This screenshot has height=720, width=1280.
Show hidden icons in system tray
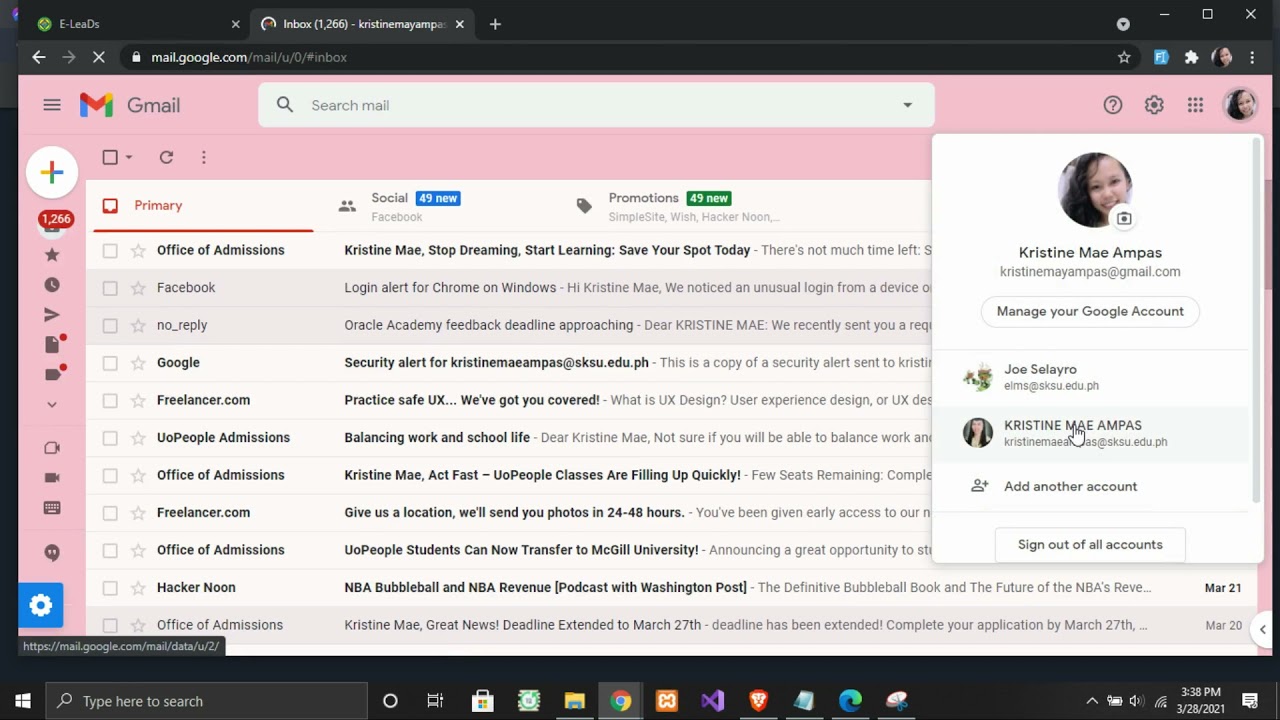pyautogui.click(x=1092, y=701)
